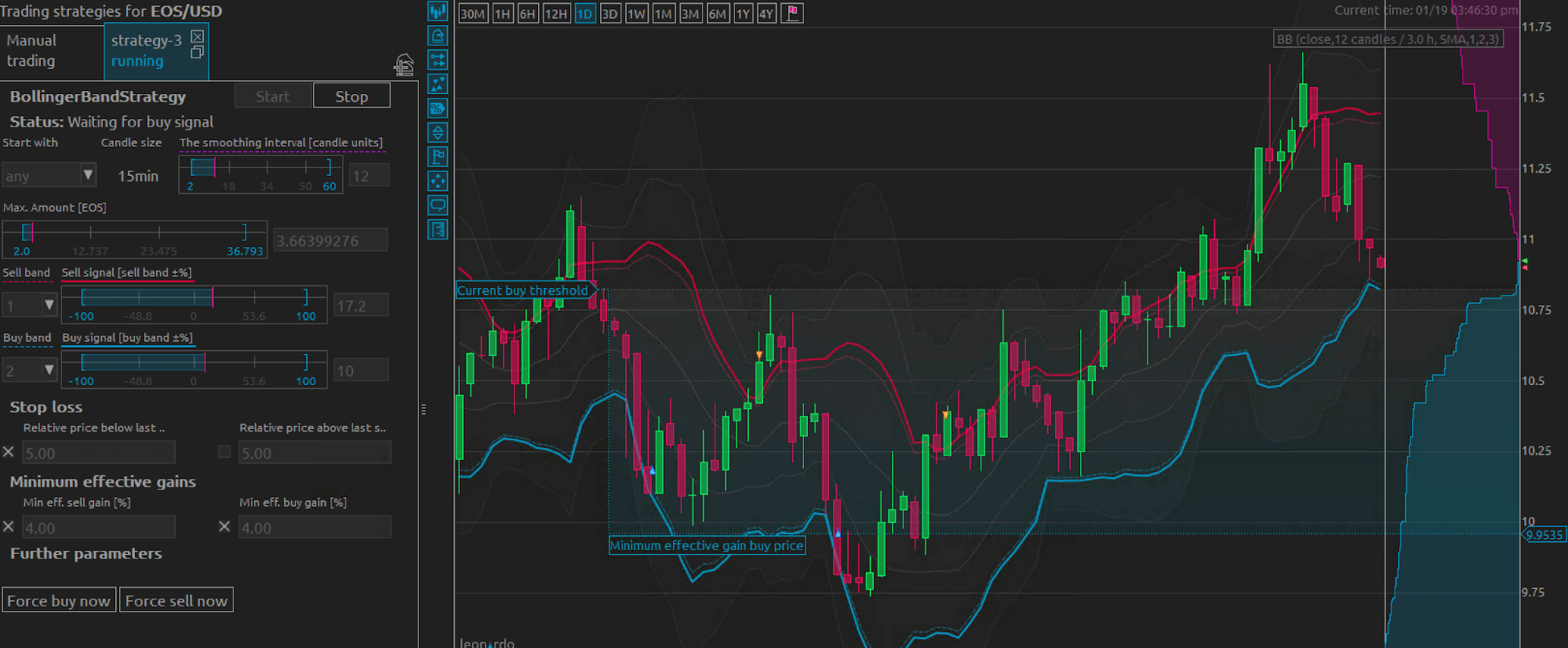Click the add strategy knight-plus icon

[x=404, y=65]
